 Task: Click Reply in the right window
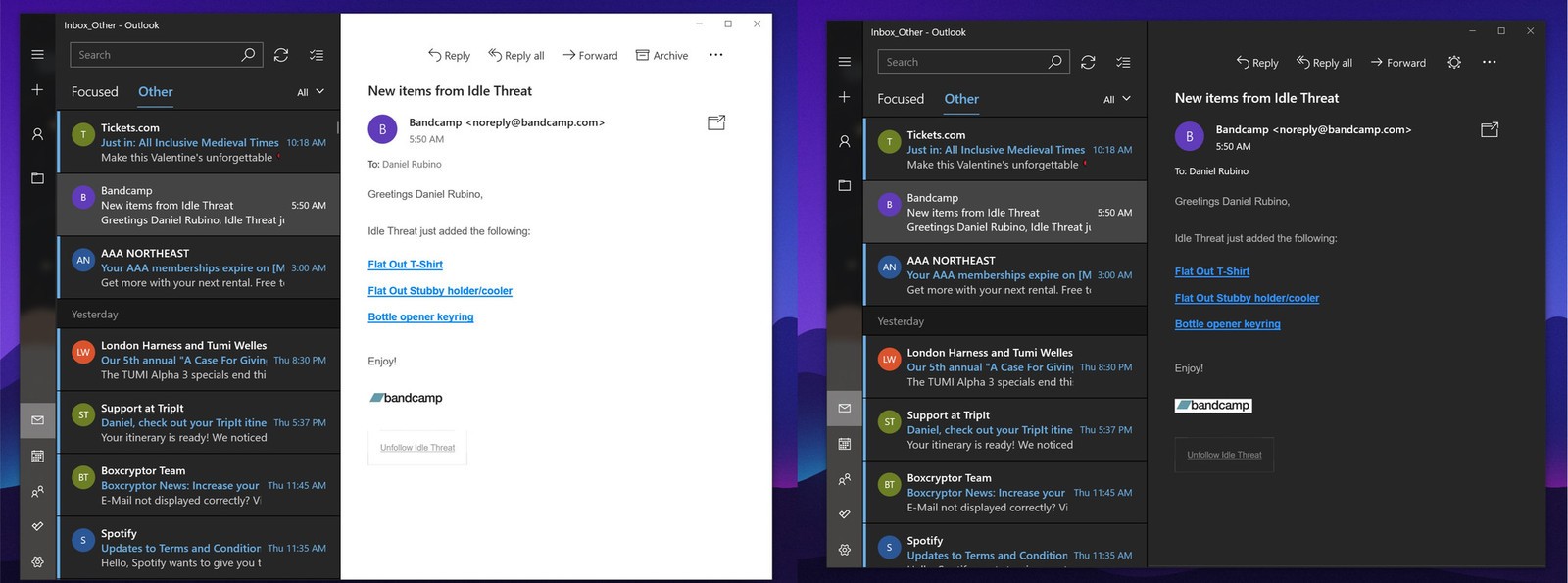tap(1257, 63)
